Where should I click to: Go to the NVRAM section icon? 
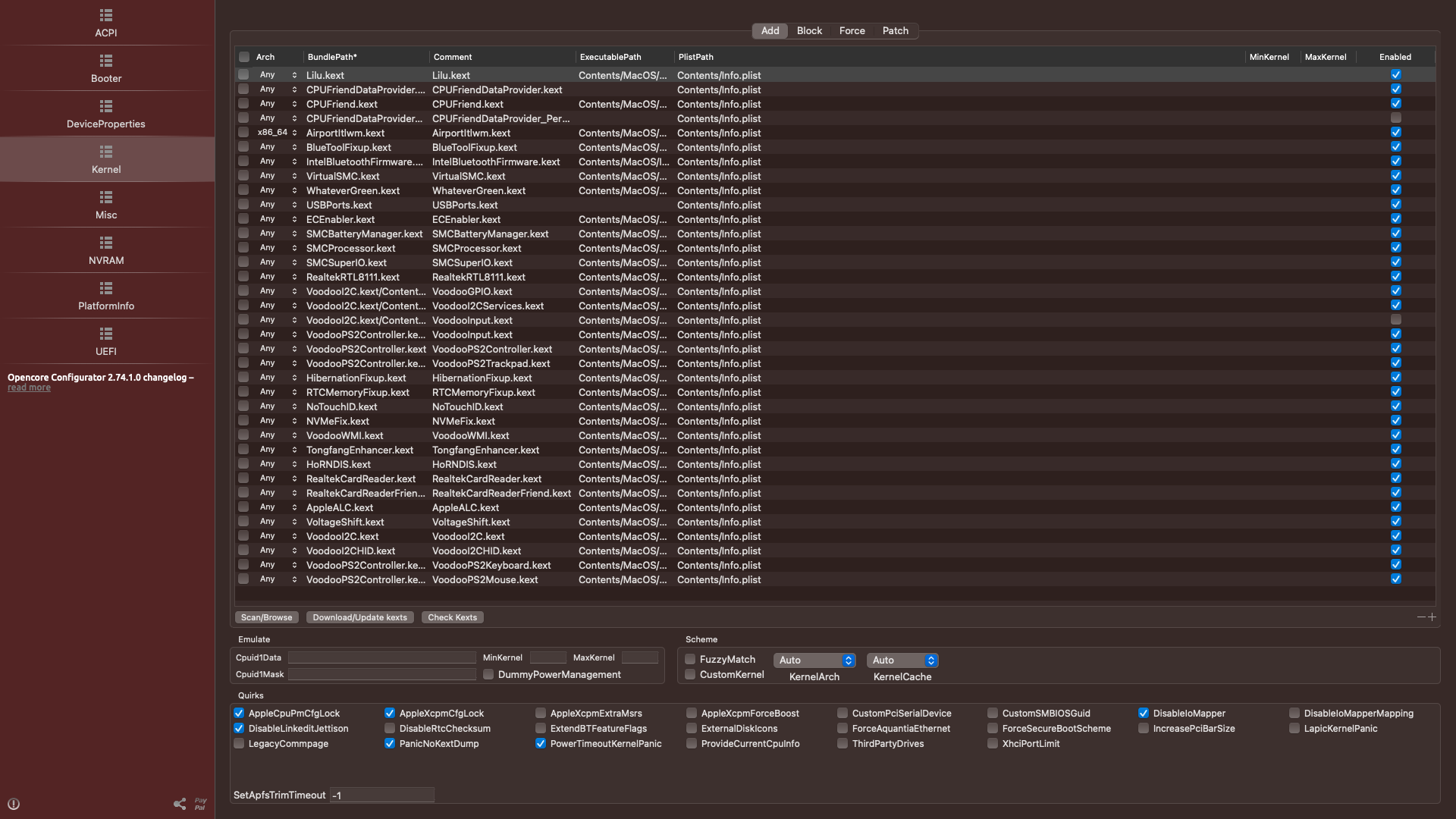tap(106, 243)
